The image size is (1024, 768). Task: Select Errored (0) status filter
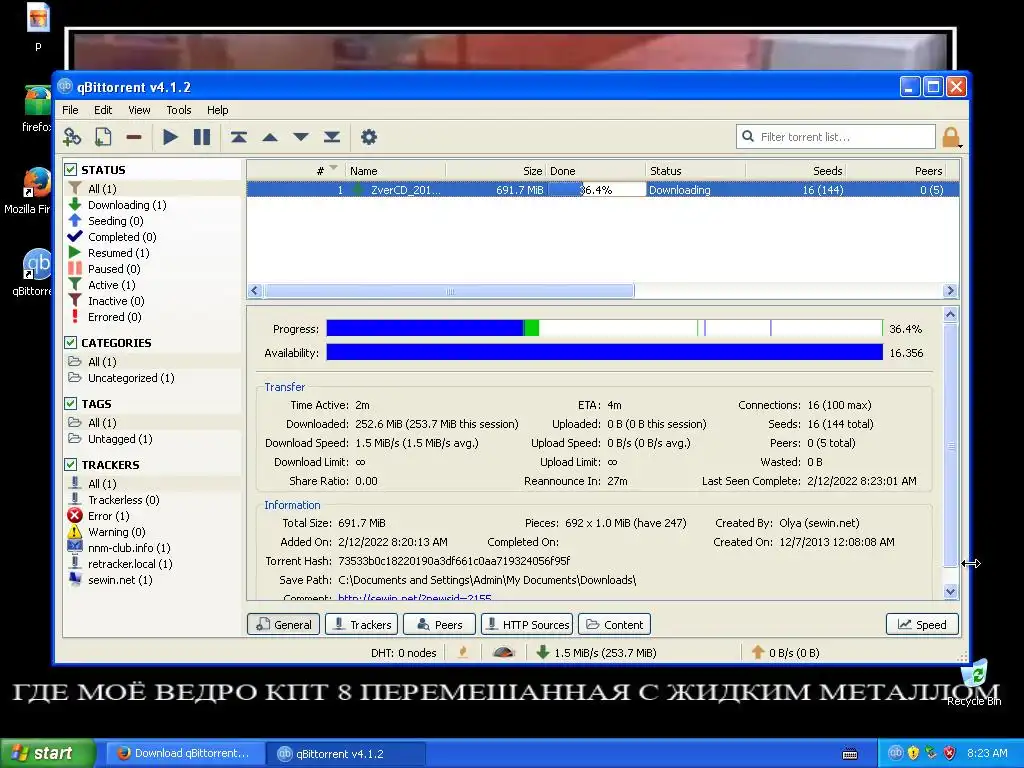click(115, 317)
